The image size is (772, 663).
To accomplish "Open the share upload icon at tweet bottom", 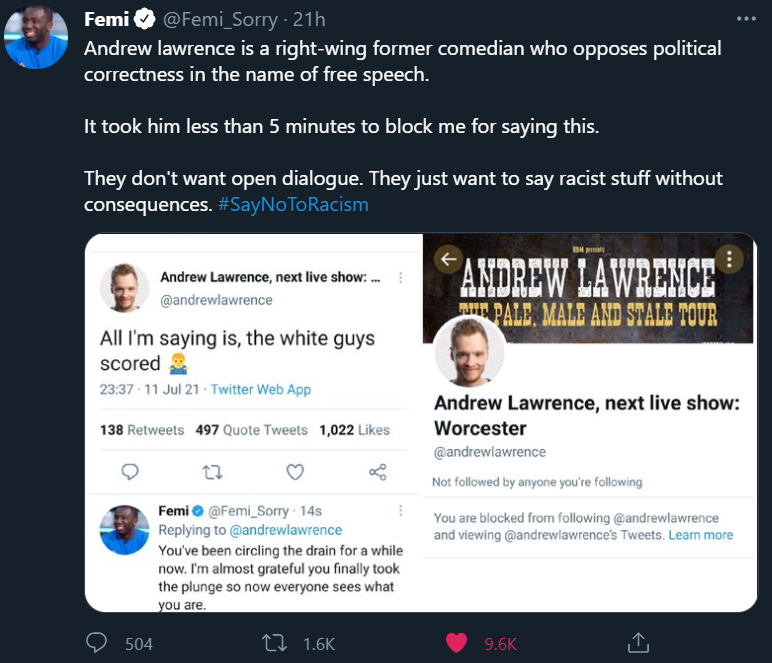I will point(638,643).
